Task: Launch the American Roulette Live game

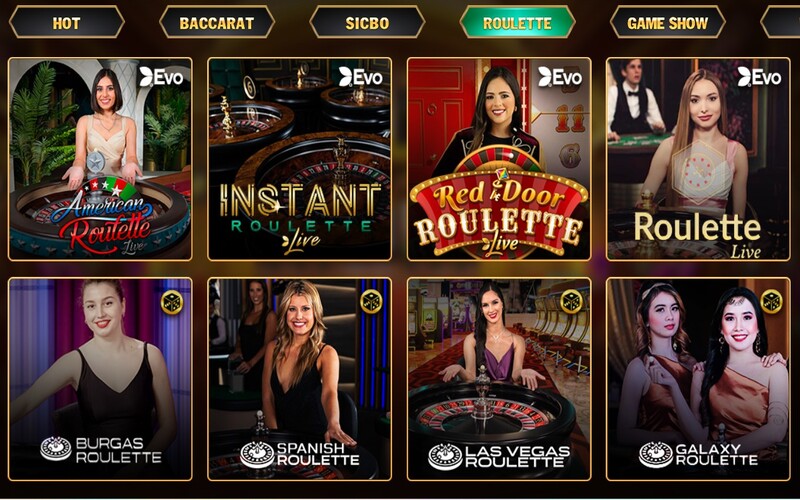Action: 100,159
